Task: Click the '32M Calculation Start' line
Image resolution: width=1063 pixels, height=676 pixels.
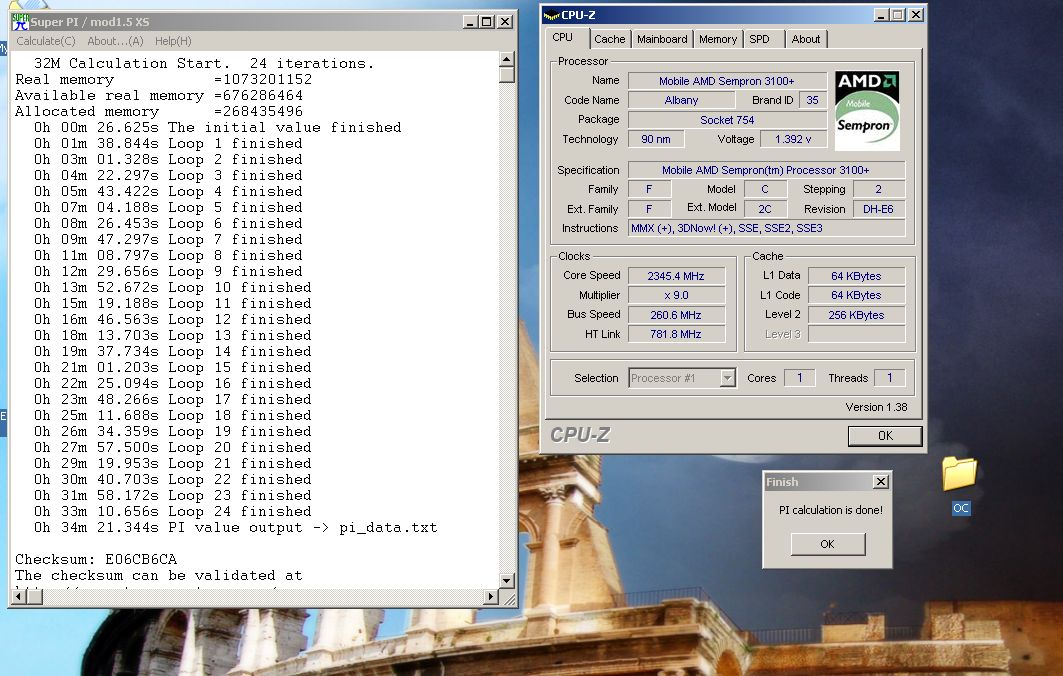Action: (204, 64)
